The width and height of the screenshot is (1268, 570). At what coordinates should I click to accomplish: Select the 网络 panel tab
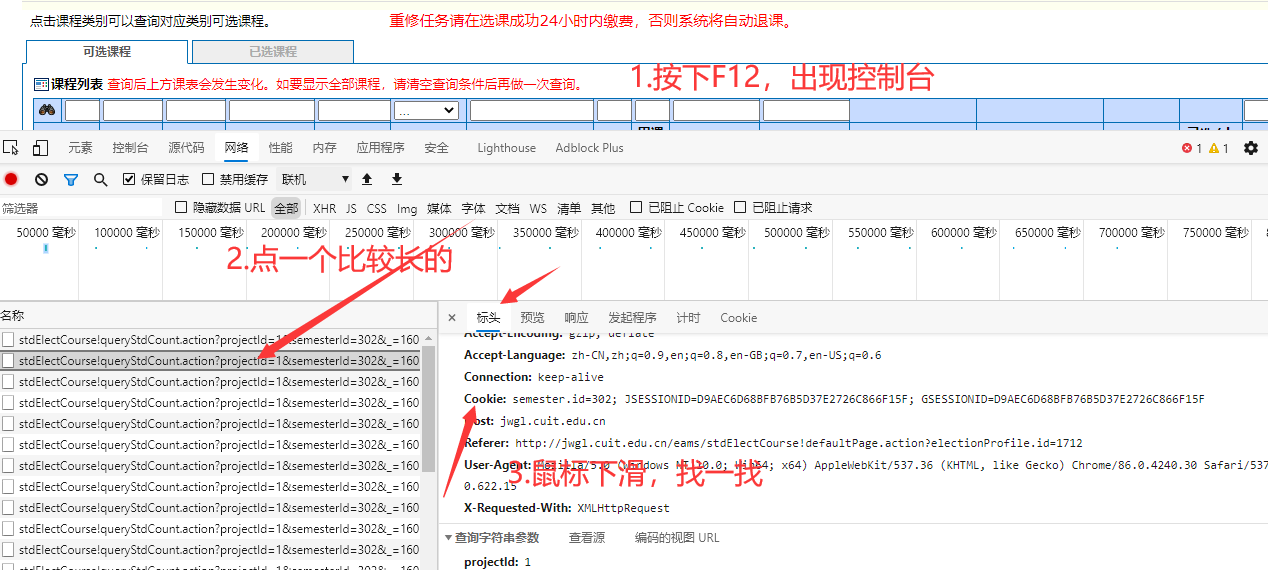pos(237,148)
